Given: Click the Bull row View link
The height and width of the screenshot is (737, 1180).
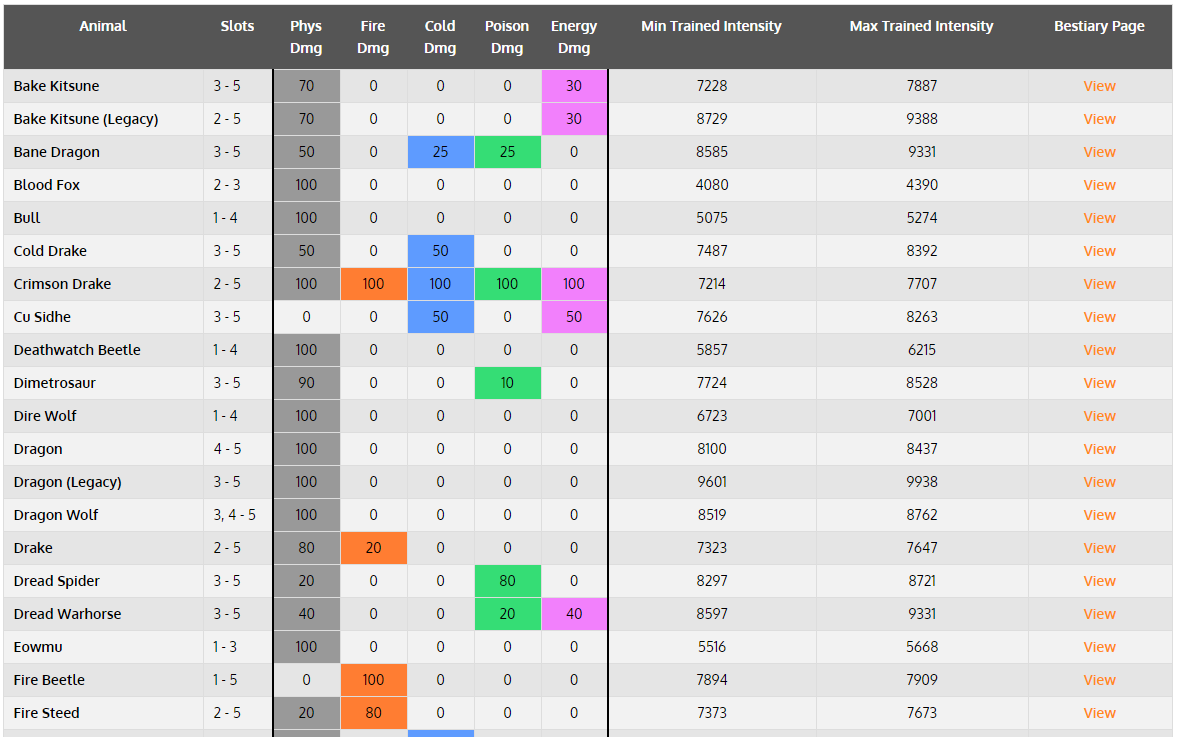Looking at the screenshot, I should coord(1099,218).
